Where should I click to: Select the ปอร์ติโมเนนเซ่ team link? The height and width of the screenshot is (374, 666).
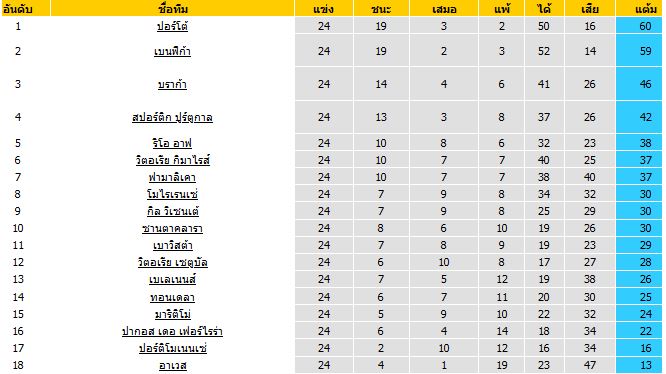click(x=172, y=348)
